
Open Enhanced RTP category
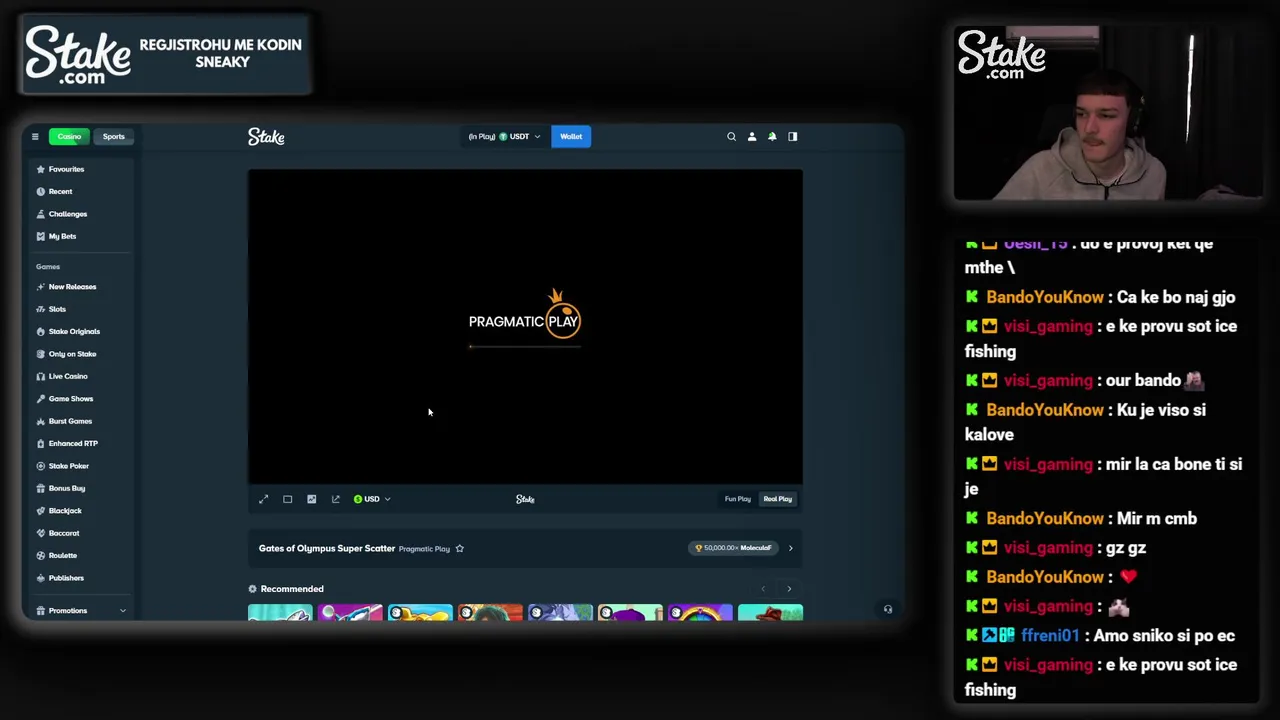(x=73, y=443)
